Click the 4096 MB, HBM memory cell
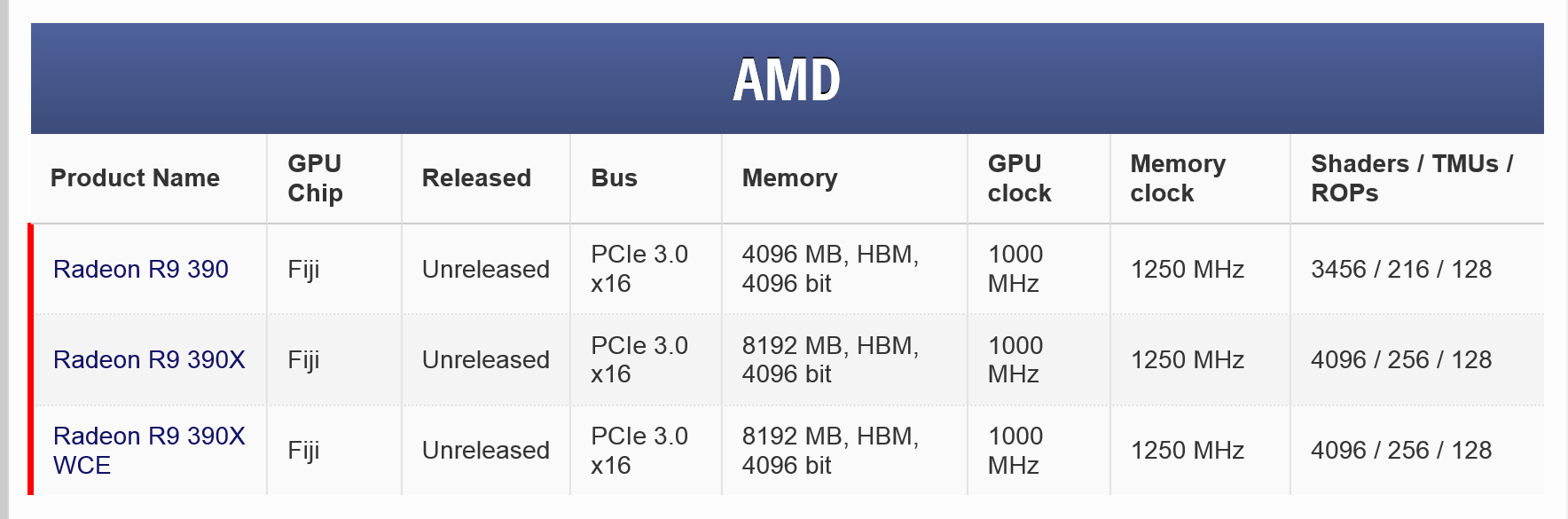The width and height of the screenshot is (1568, 519). tap(830, 269)
